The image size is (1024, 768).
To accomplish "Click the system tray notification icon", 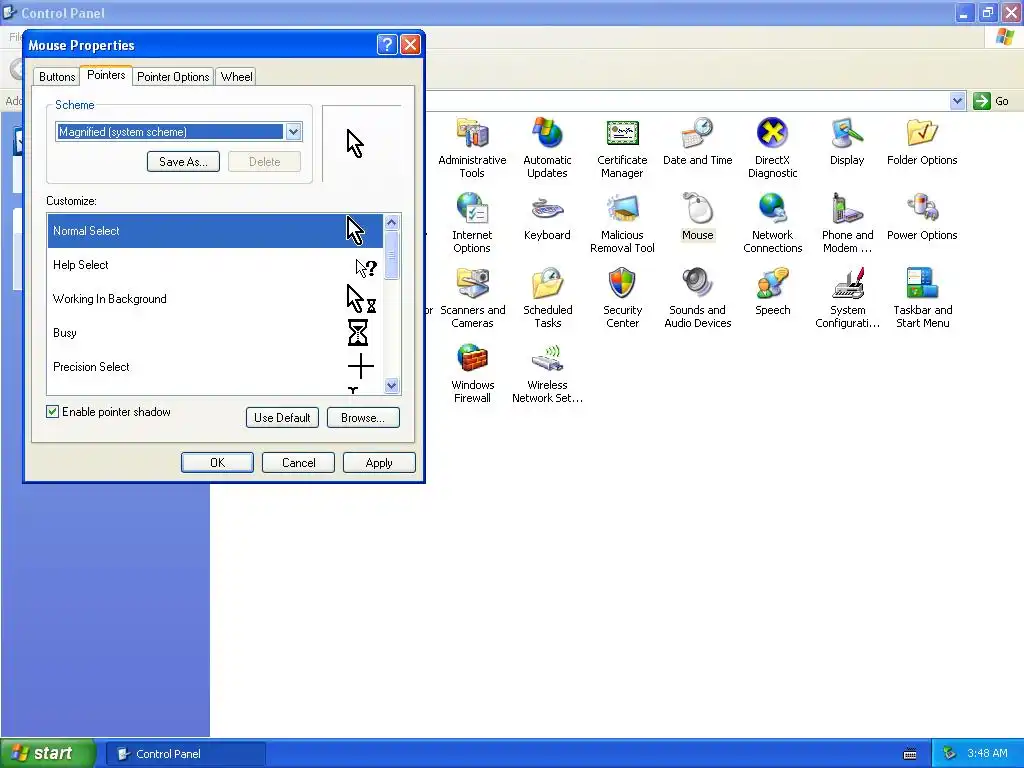I will pos(949,754).
